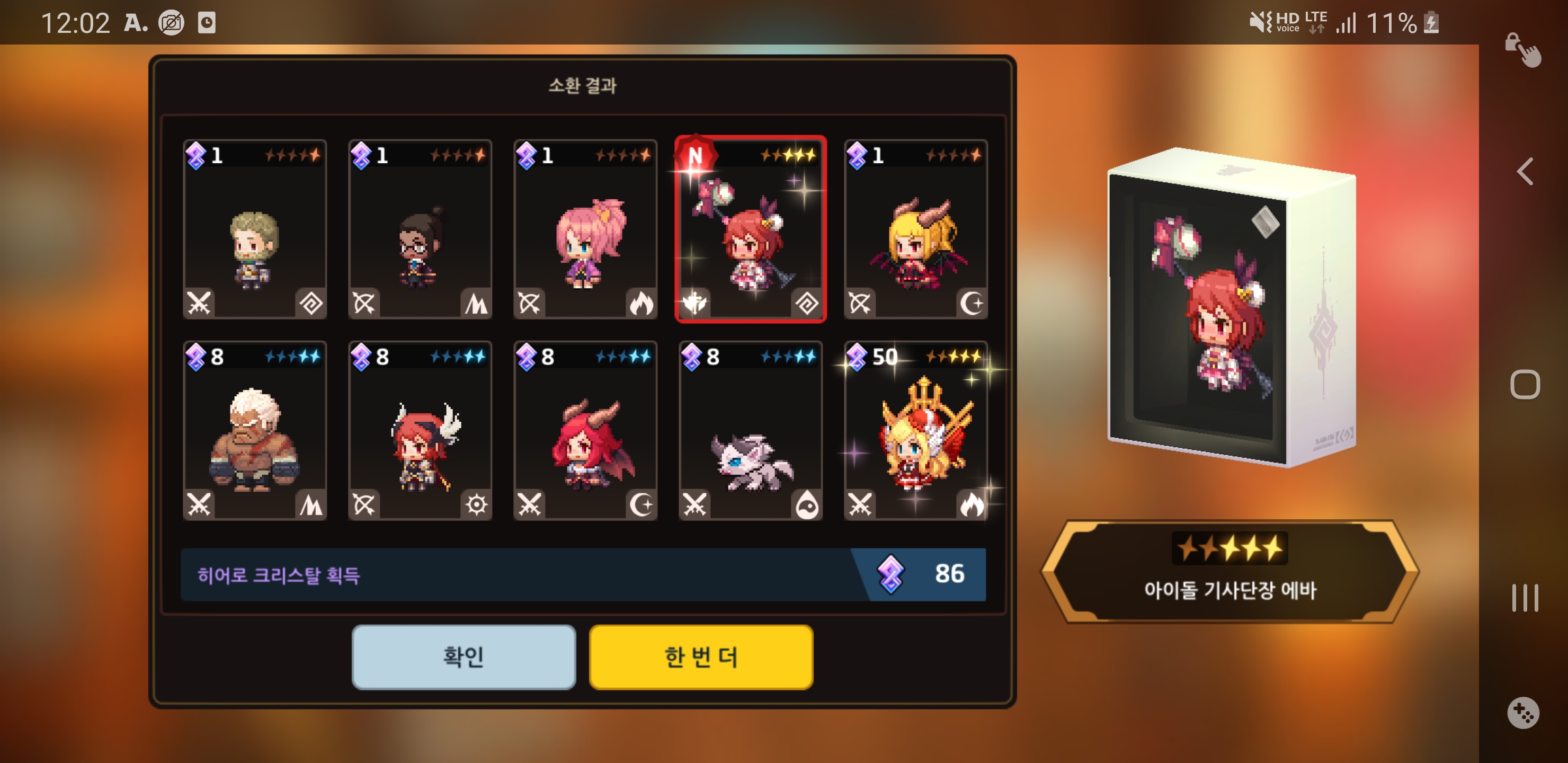Screen dimensions: 1568x763
Task: Tap the Android home navigation button
Action: pyautogui.click(x=1525, y=384)
